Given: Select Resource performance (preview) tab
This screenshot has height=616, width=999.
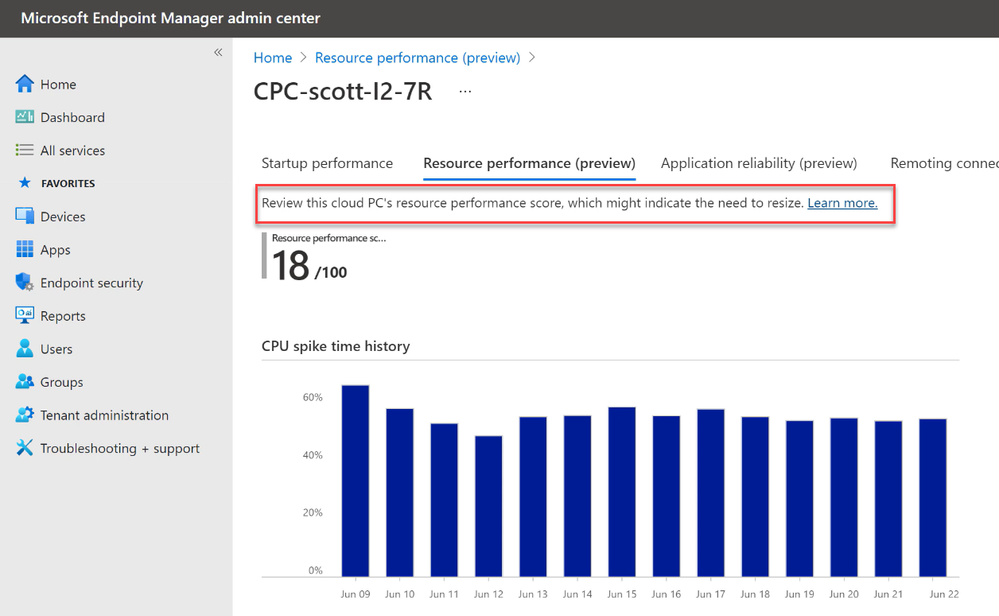Looking at the screenshot, I should pyautogui.click(x=529, y=163).
